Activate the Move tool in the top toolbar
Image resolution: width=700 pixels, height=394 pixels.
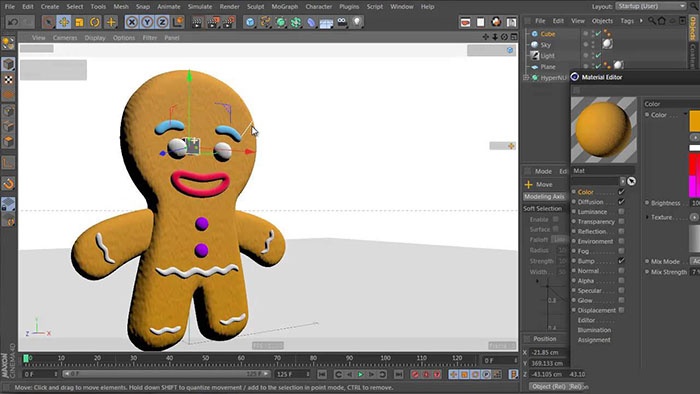(64, 21)
